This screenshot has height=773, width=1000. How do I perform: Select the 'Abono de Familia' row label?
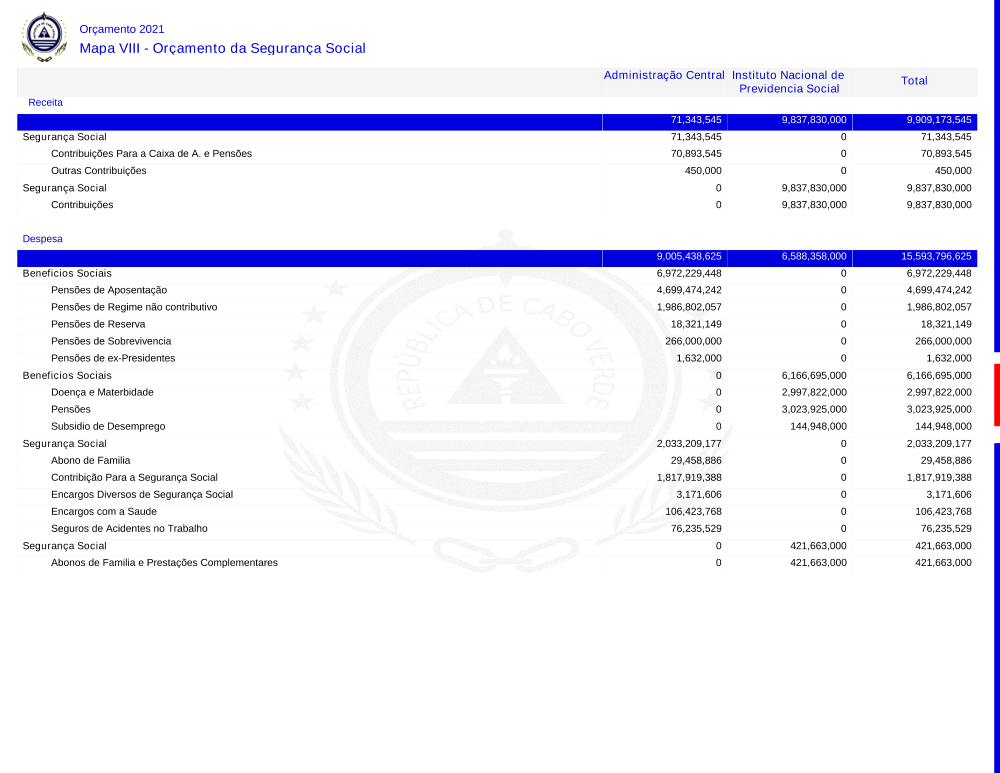point(90,460)
